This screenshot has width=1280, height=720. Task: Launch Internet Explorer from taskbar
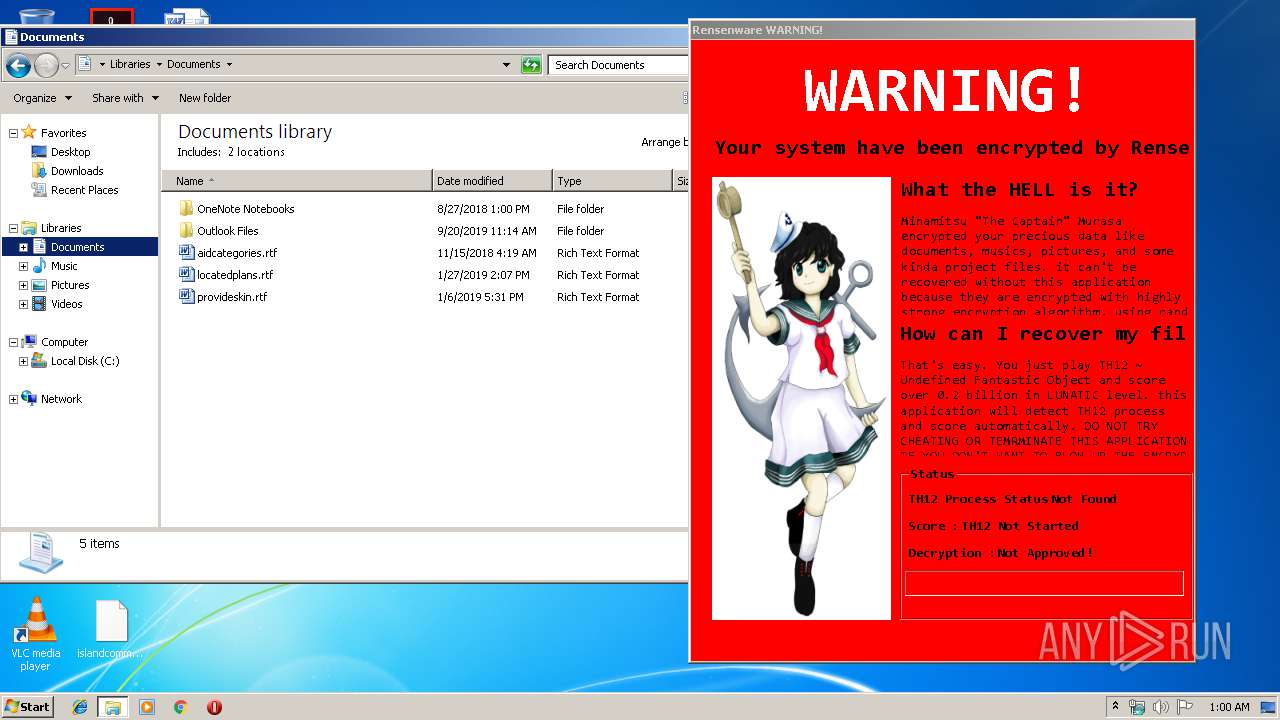coord(80,707)
